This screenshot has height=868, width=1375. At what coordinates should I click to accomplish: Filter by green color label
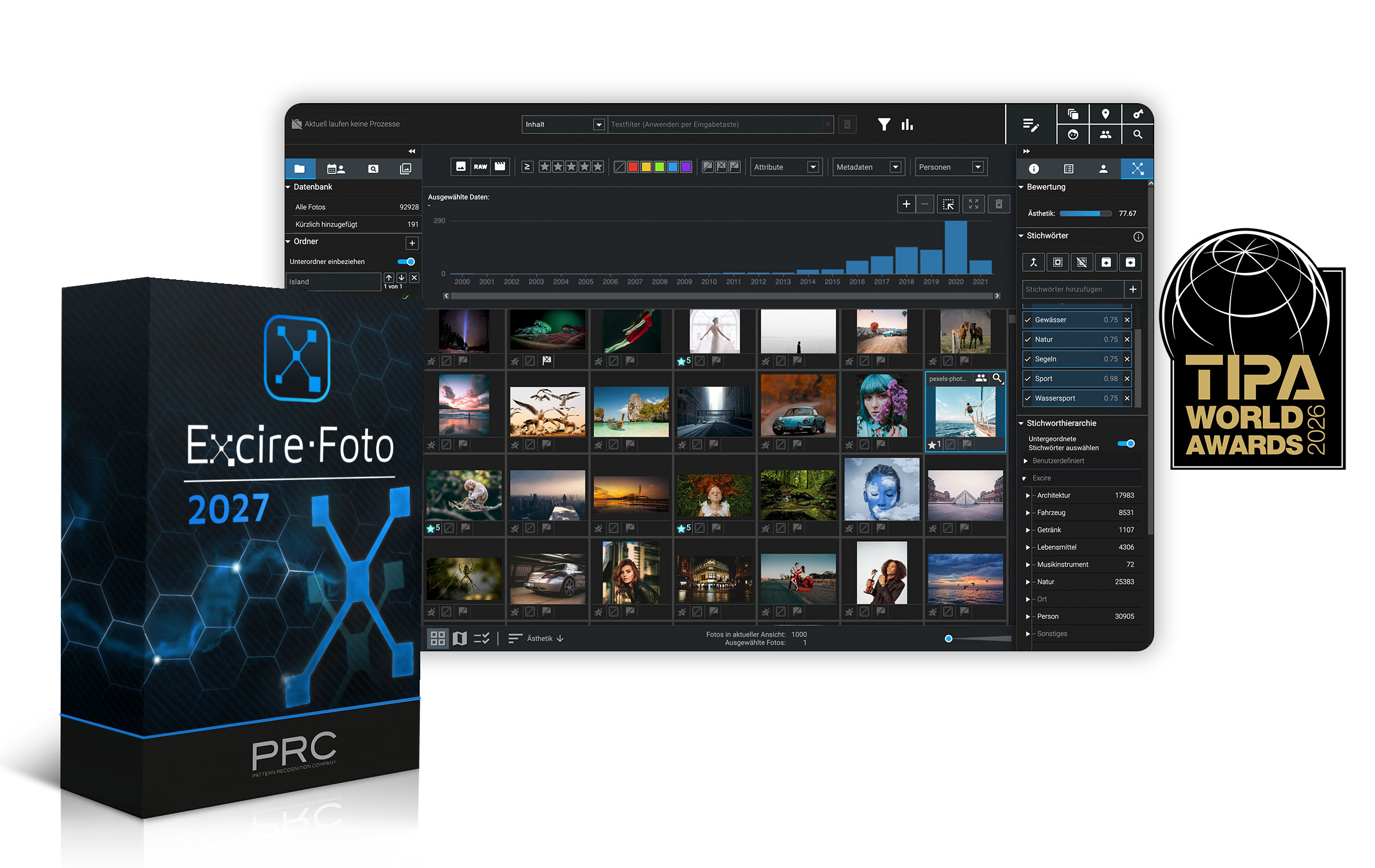tap(659, 167)
